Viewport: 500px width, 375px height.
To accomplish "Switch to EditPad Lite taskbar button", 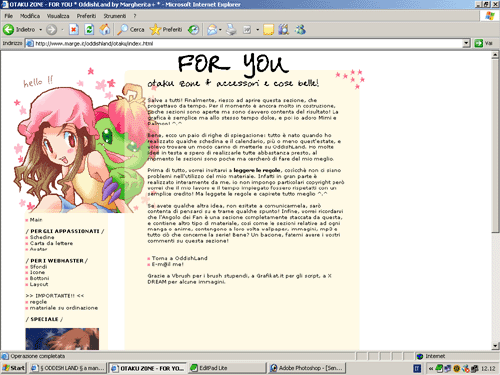I will coord(227,368).
